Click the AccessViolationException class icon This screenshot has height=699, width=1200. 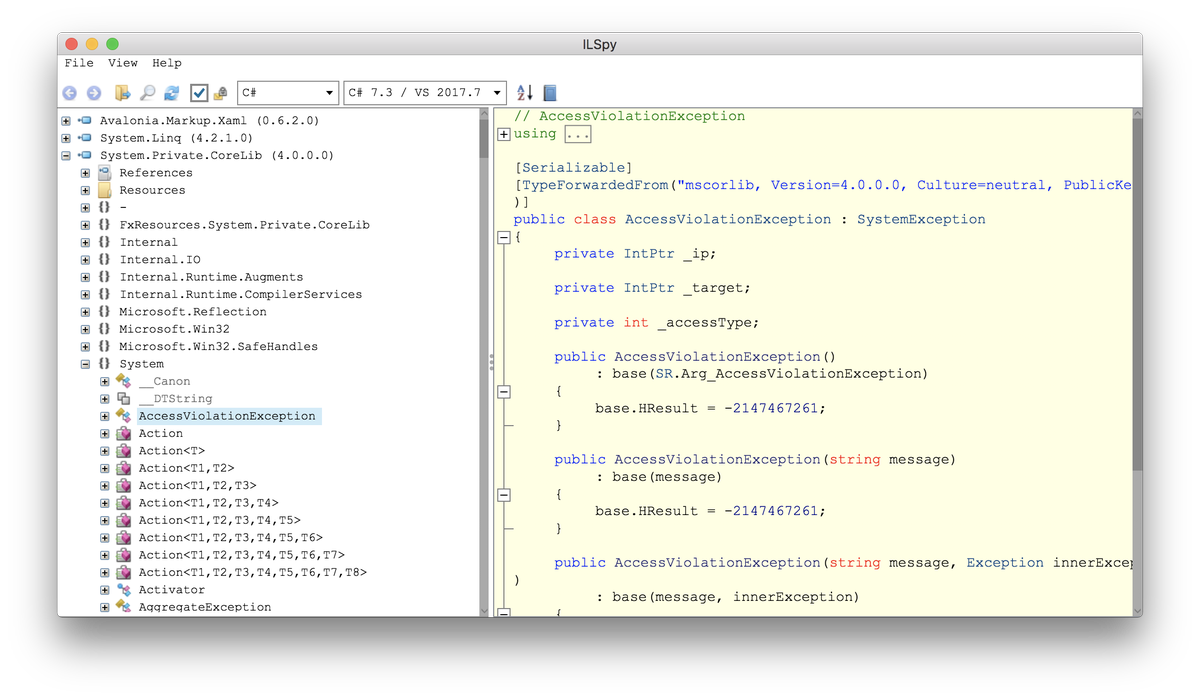click(123, 416)
